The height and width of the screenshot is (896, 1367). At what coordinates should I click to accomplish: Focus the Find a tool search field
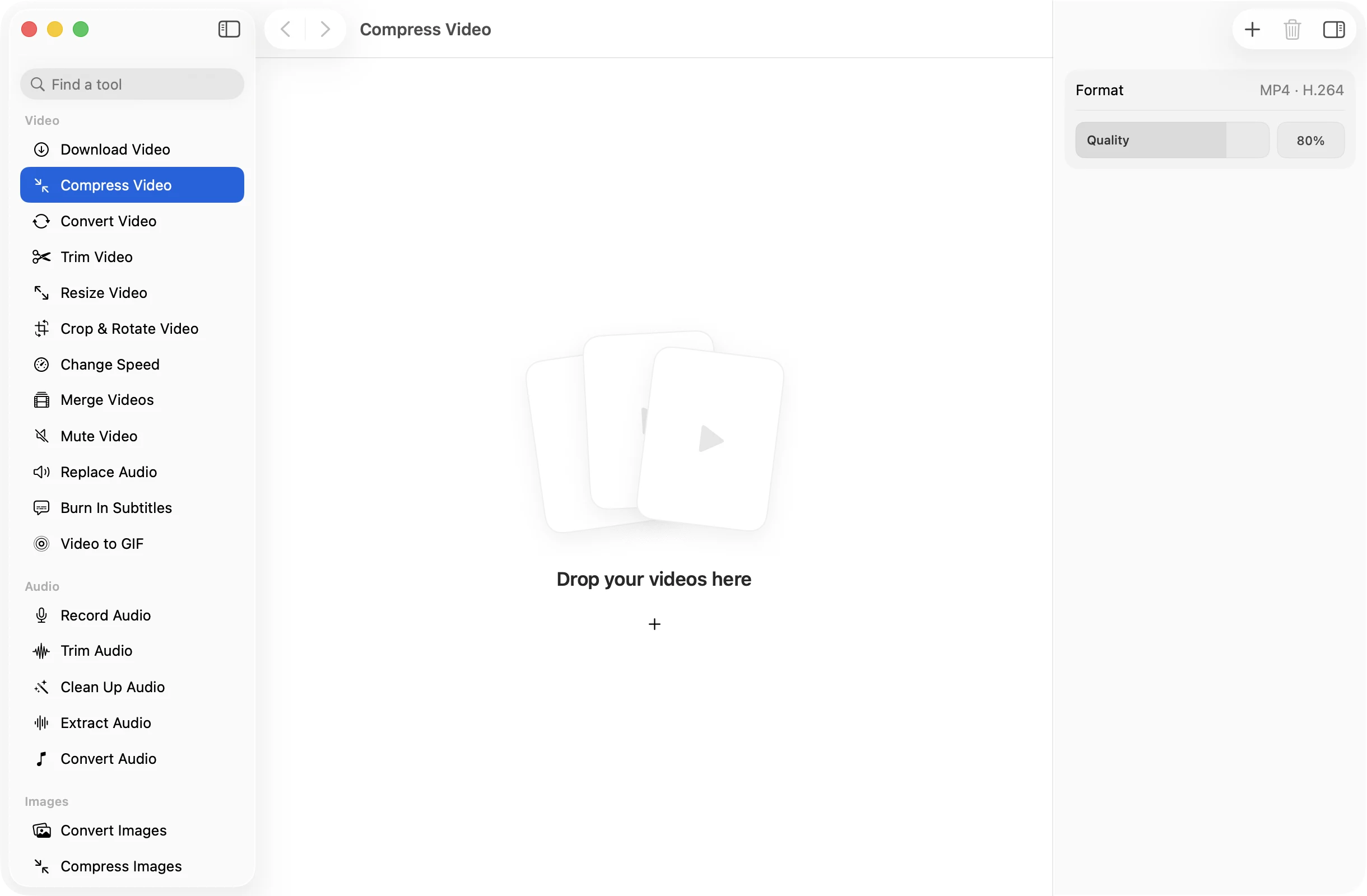pyautogui.click(x=132, y=85)
